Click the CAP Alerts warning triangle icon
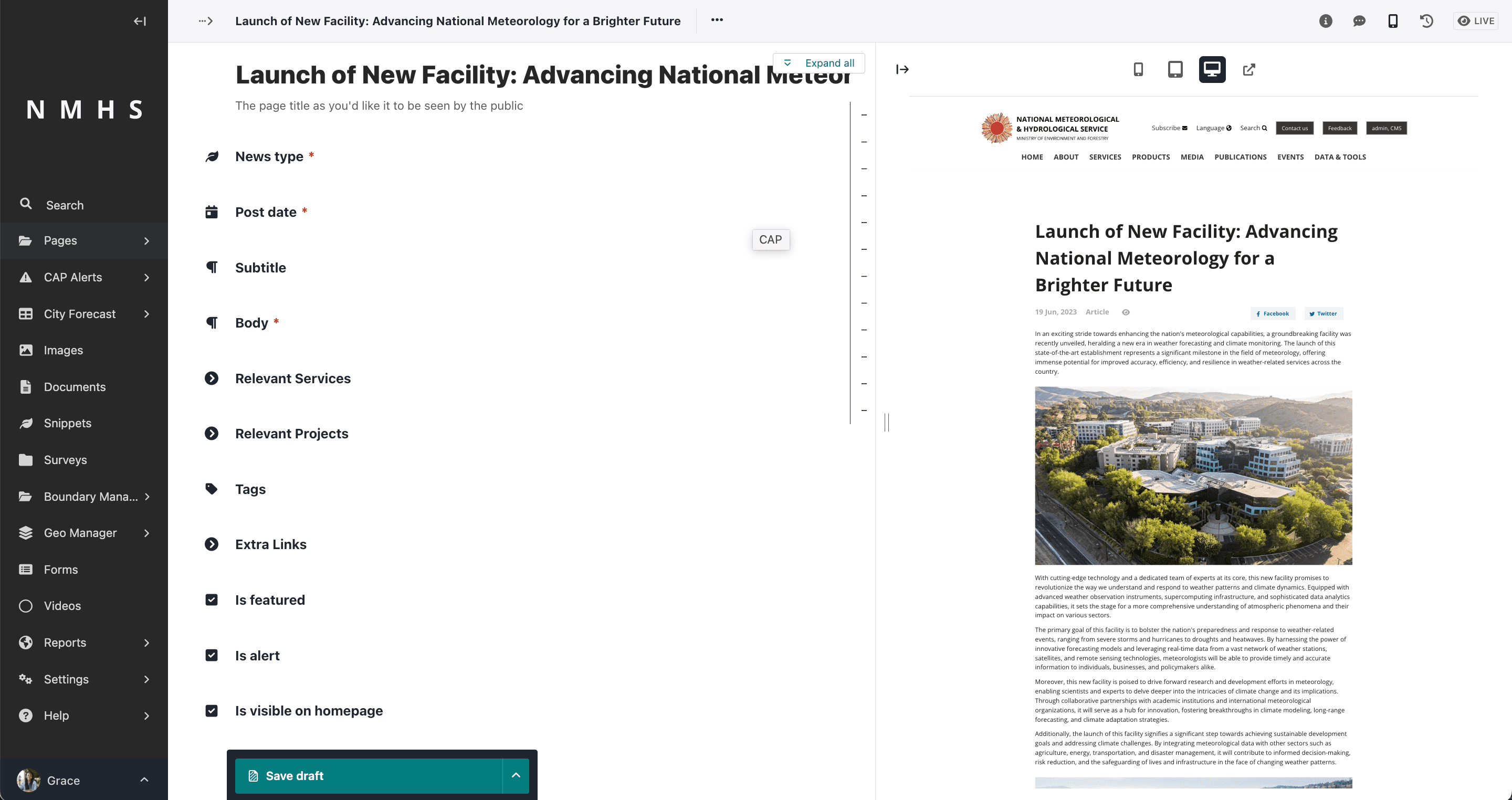Image resolution: width=1512 pixels, height=800 pixels. tap(26, 277)
